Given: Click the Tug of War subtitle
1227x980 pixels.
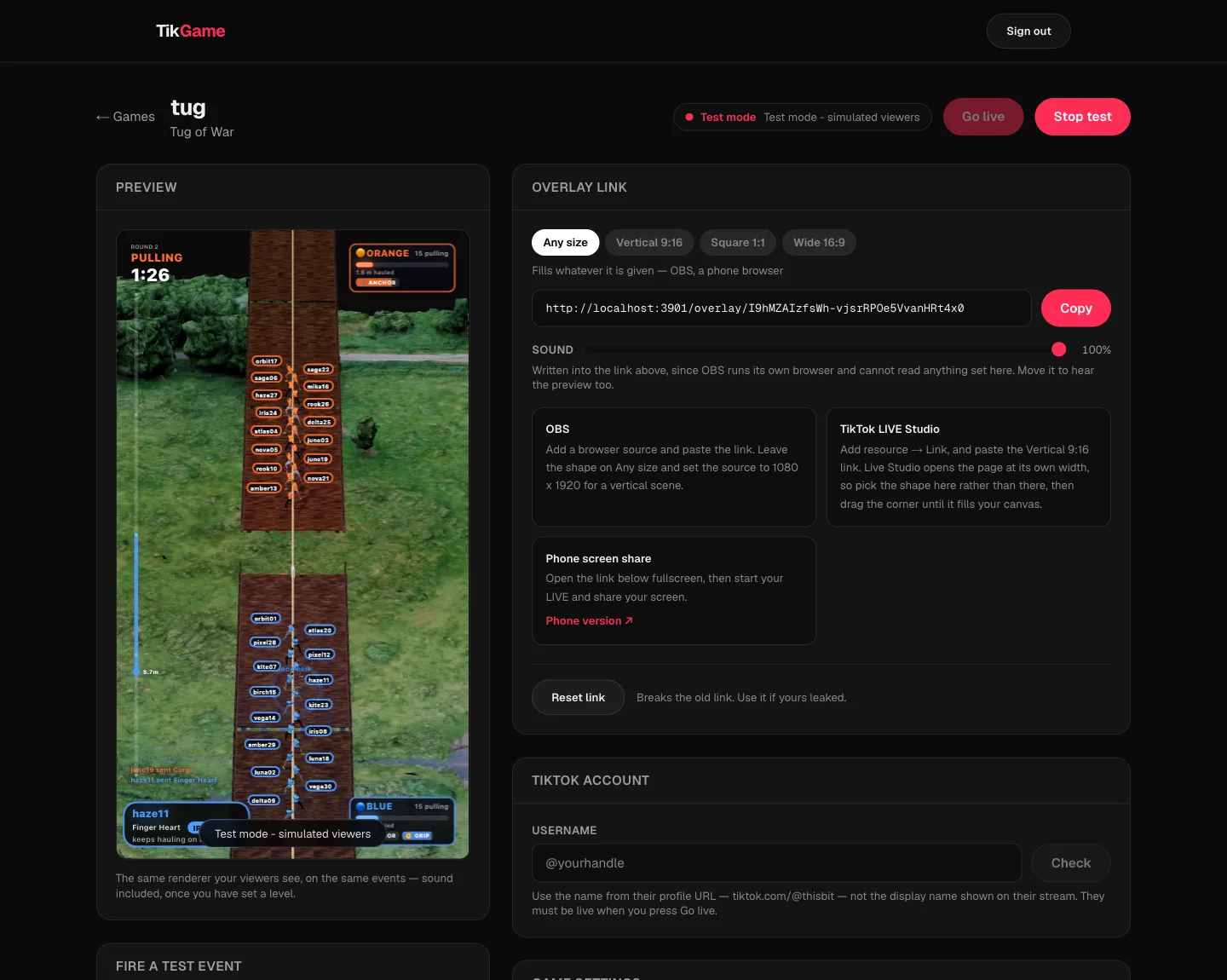Looking at the screenshot, I should [202, 132].
